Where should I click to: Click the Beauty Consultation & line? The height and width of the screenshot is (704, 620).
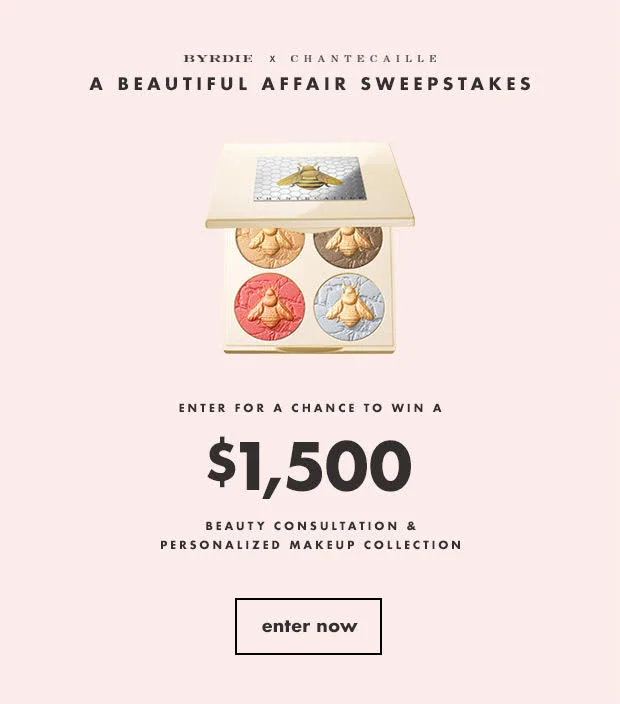tap(311, 526)
